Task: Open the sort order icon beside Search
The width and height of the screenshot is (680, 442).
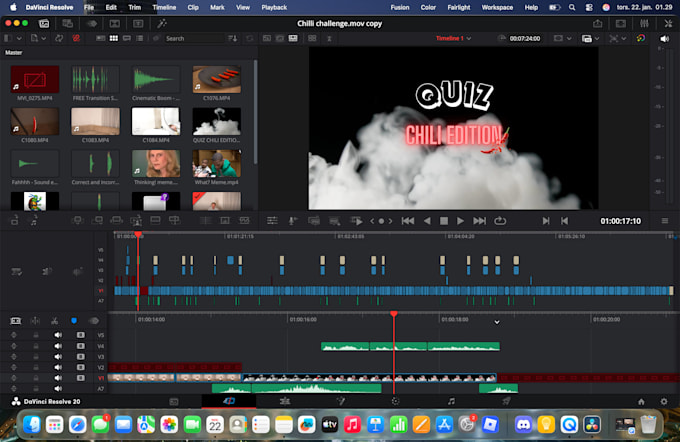Action: 233,39
